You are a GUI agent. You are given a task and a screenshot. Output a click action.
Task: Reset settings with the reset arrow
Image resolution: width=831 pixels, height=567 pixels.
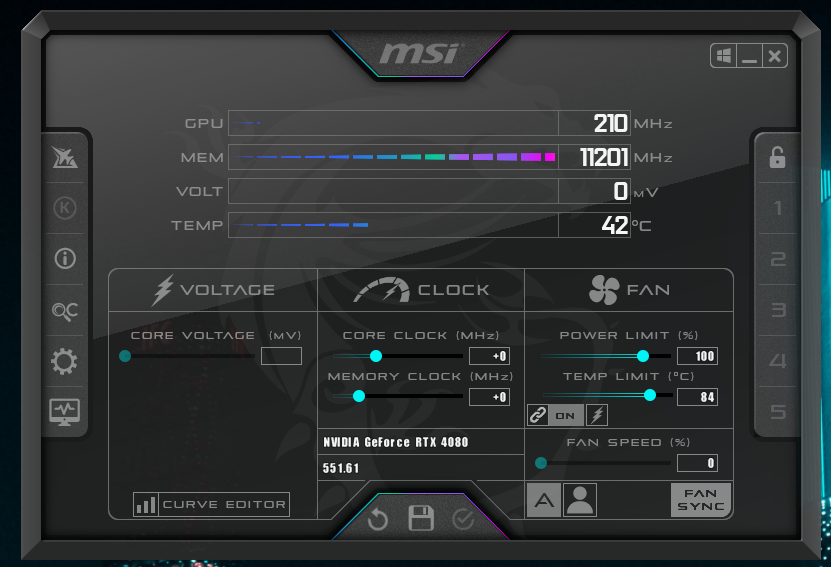pyautogui.click(x=377, y=519)
